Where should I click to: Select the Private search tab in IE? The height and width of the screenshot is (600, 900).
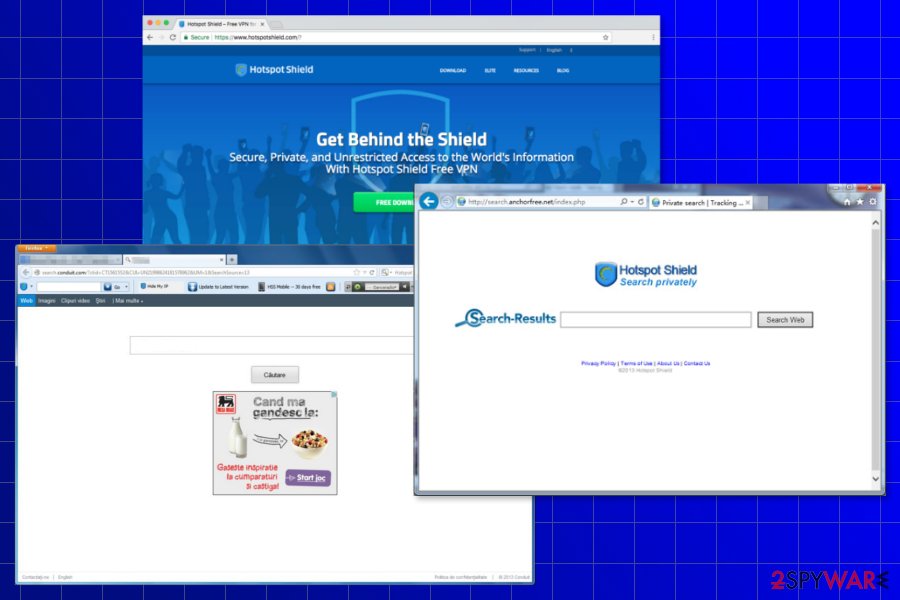[701, 203]
